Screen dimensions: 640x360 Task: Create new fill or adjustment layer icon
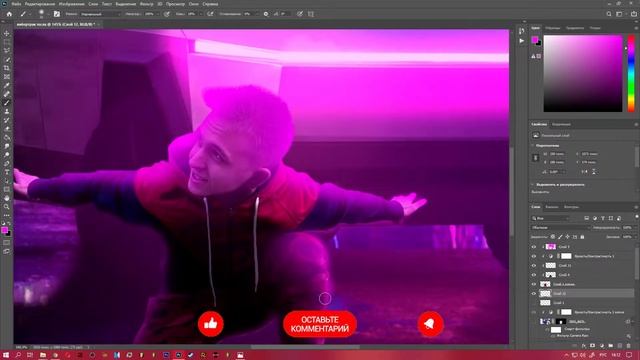(602, 346)
